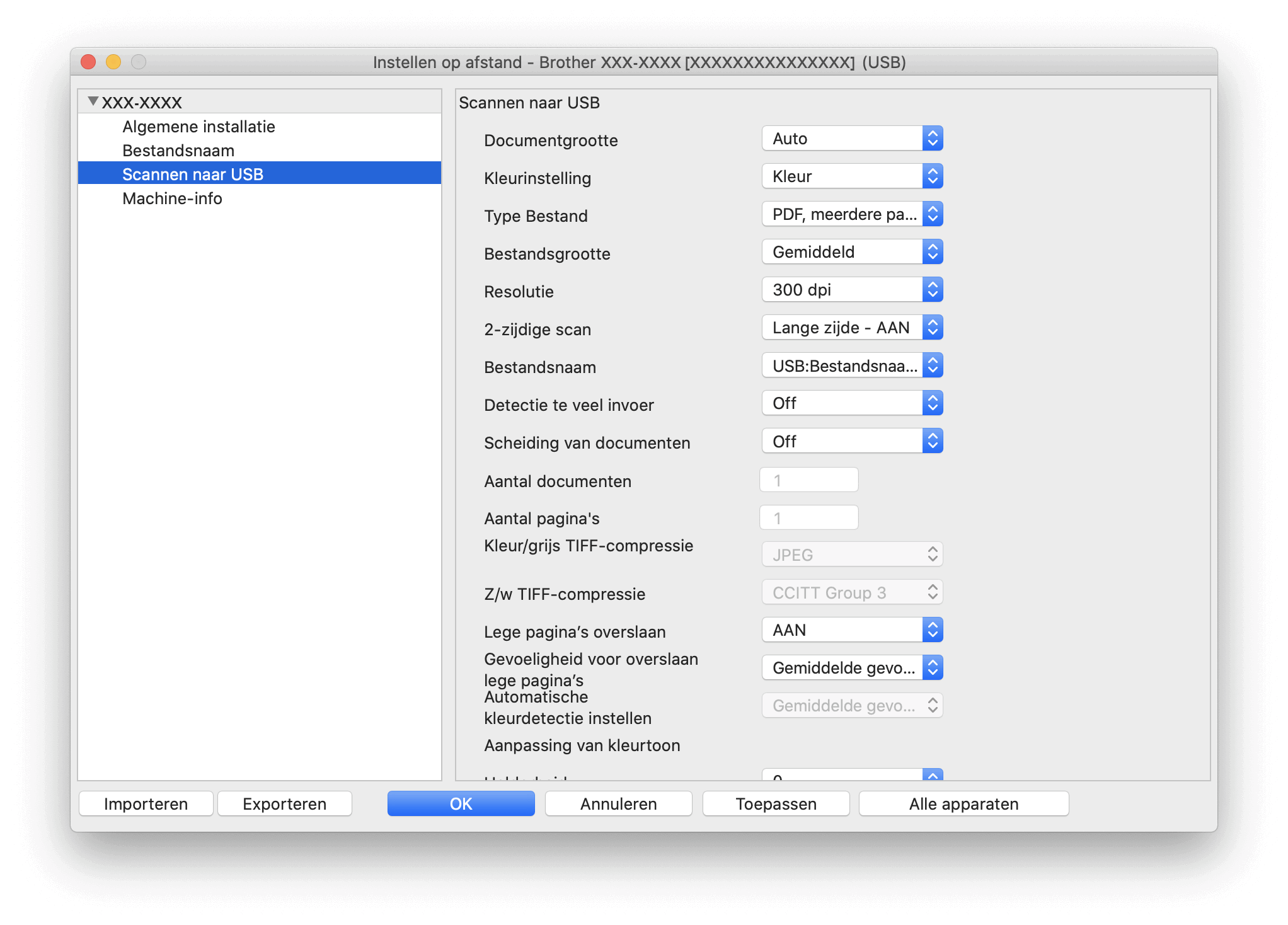Click the Scannen naar USB heading
Screen dimensions: 1288x925
(x=529, y=103)
